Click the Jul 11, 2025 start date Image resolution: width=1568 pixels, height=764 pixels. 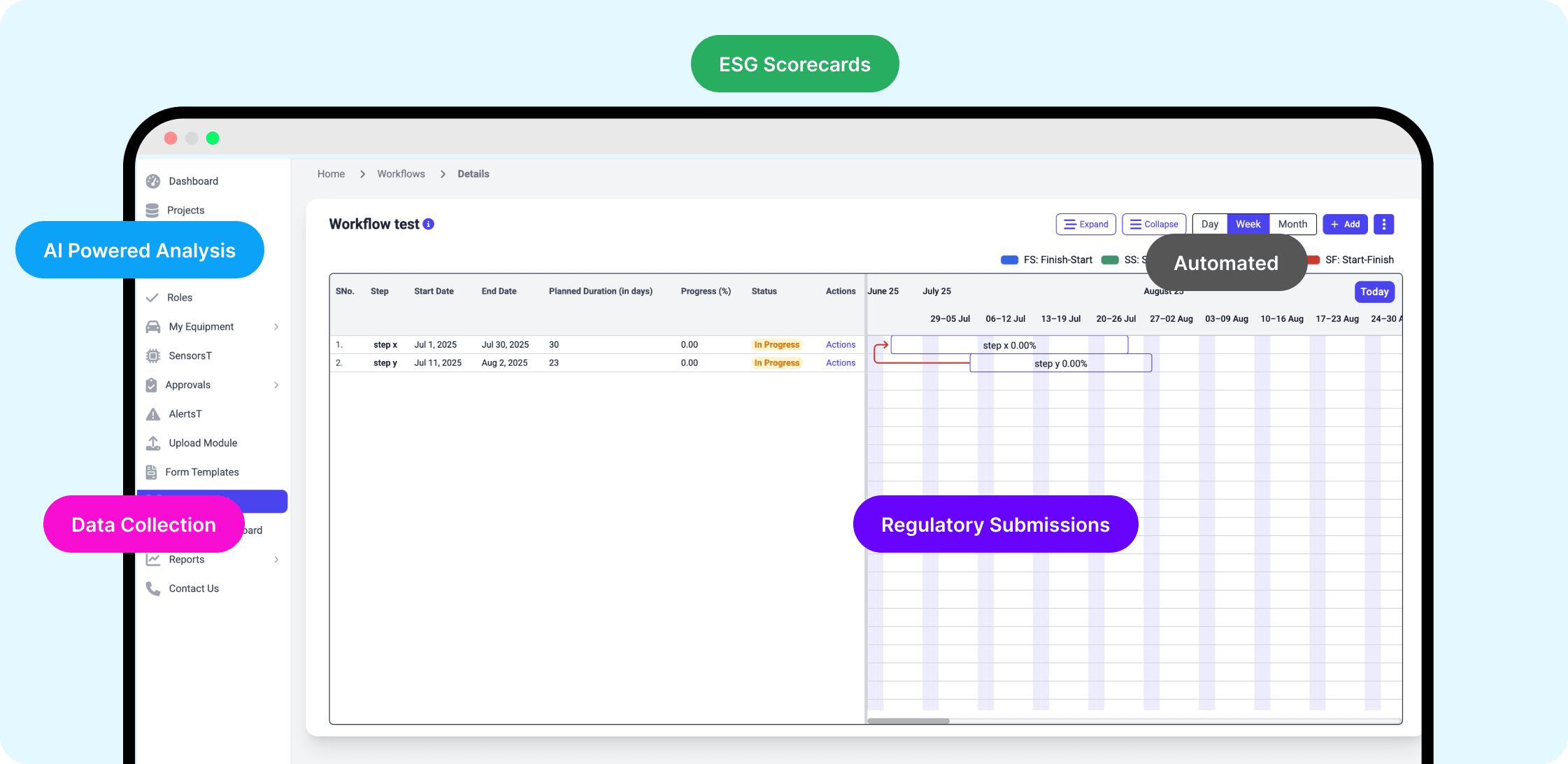[438, 363]
